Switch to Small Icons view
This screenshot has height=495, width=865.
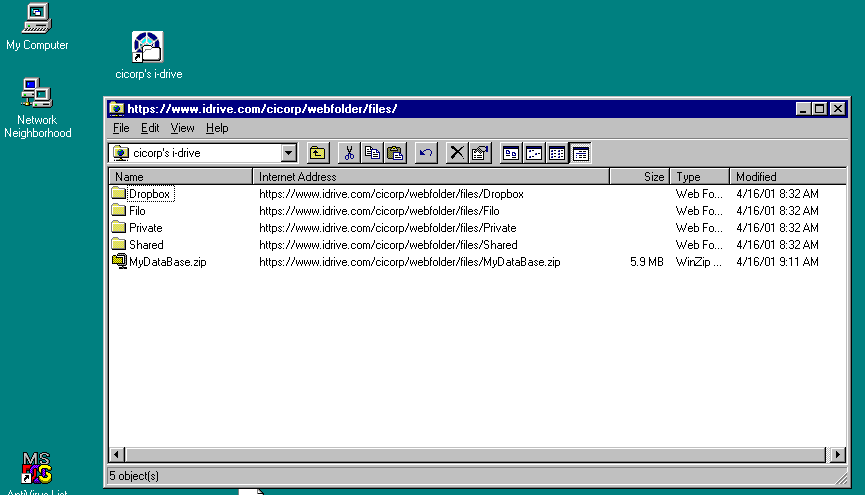coord(534,153)
